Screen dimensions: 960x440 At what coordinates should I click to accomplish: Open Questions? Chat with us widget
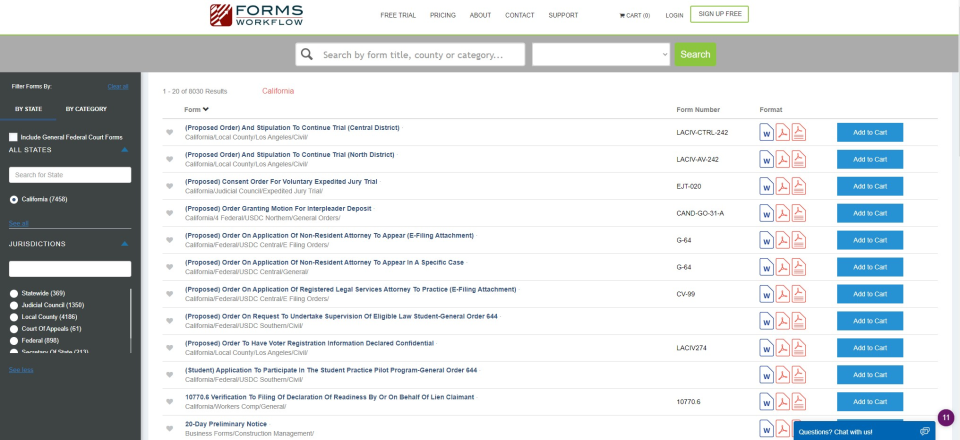click(x=863, y=431)
